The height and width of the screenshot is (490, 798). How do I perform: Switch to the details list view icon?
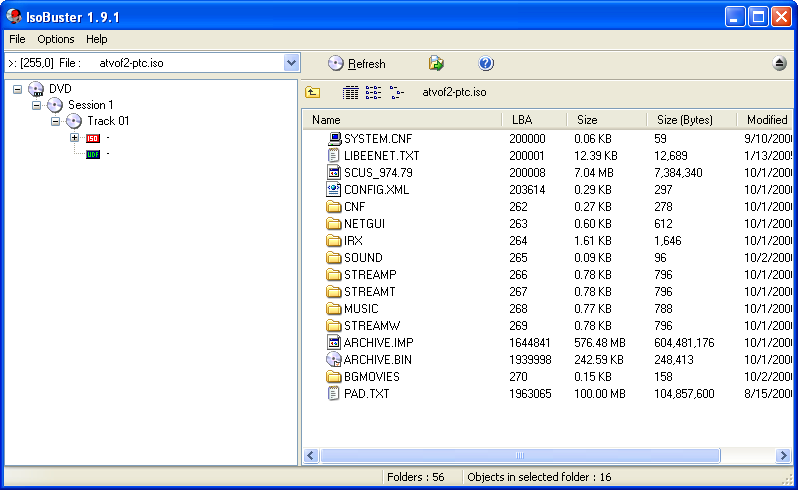coord(350,92)
